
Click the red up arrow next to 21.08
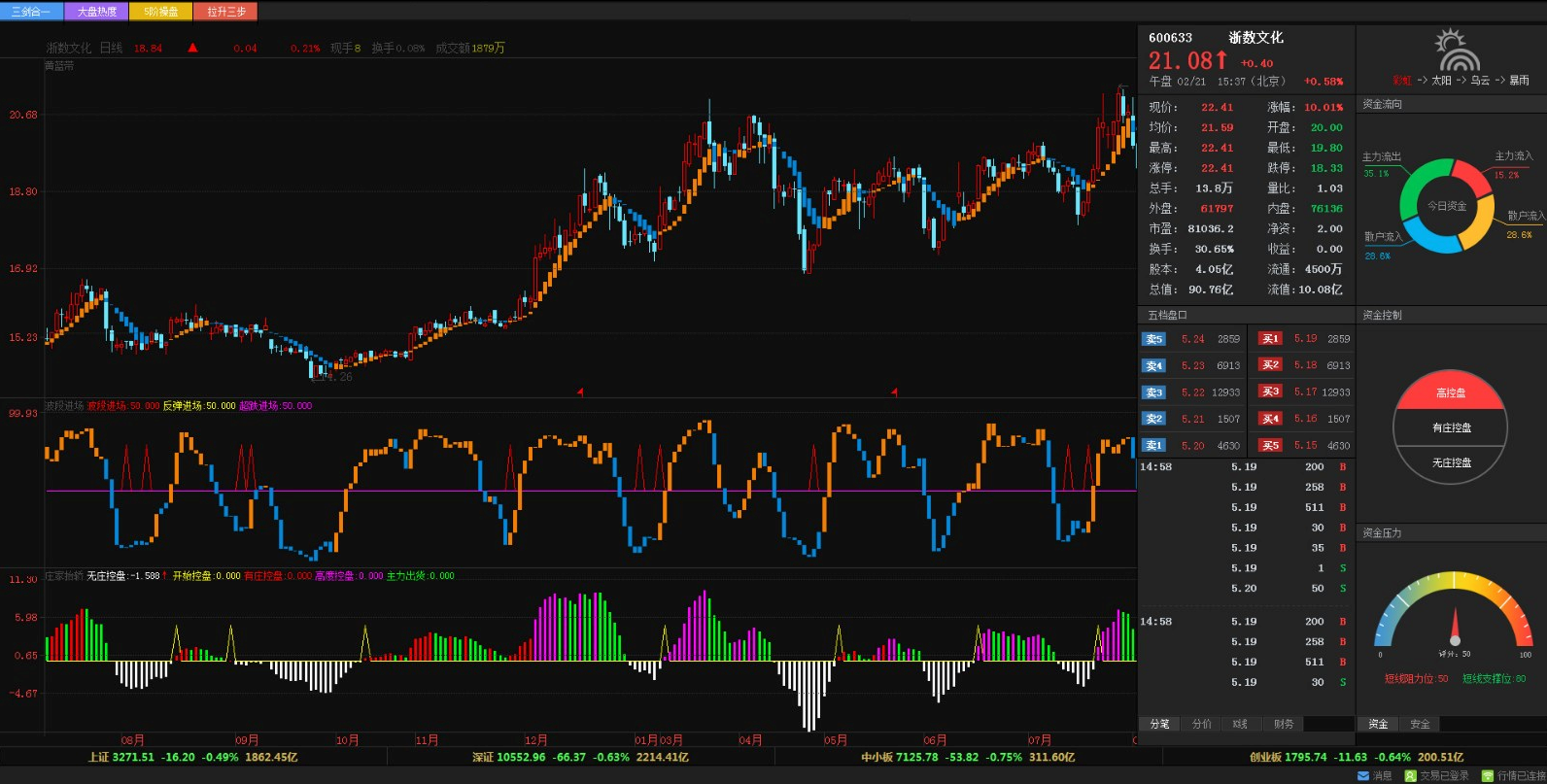(1221, 60)
